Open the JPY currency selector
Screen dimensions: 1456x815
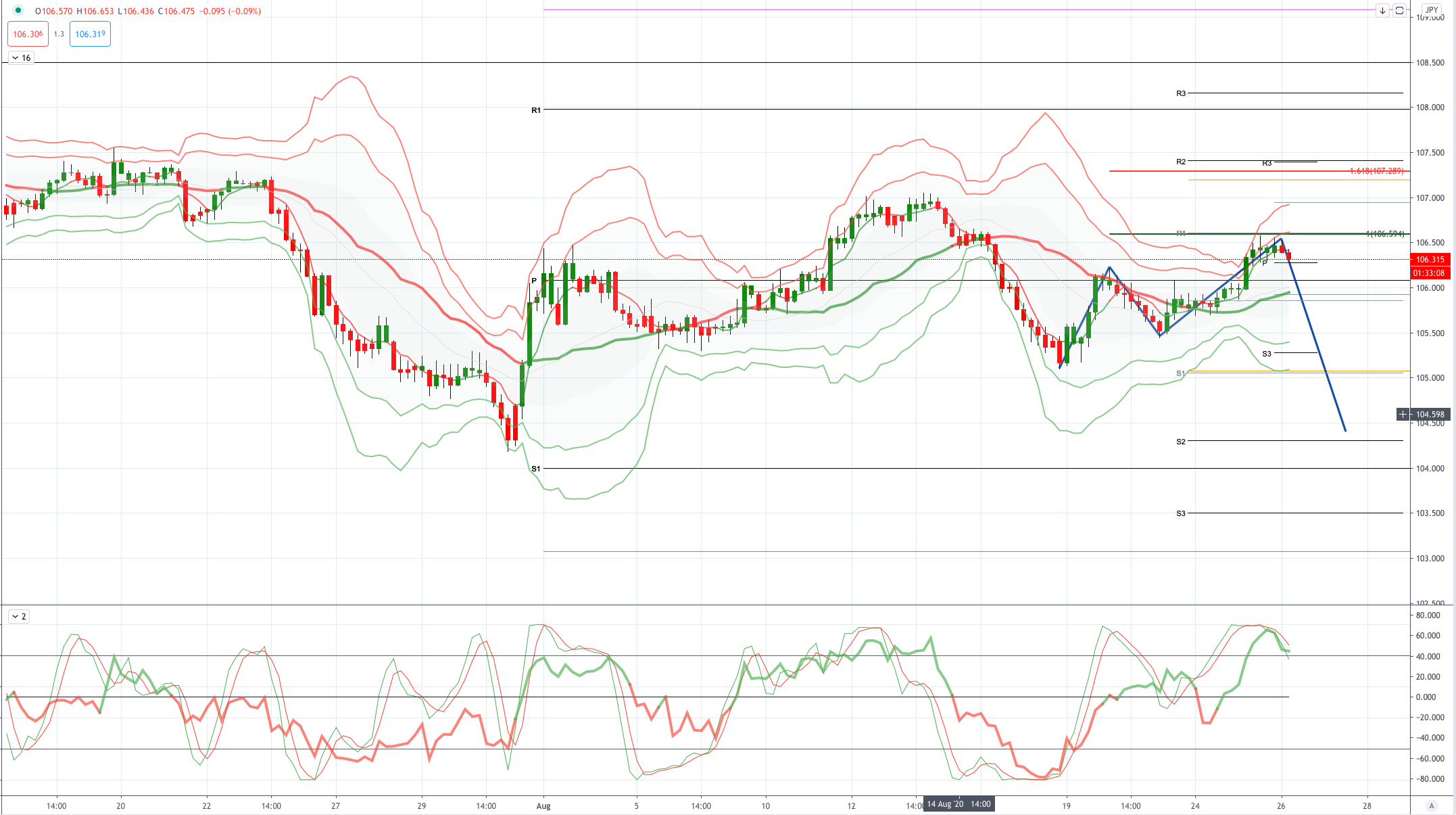(1432, 10)
